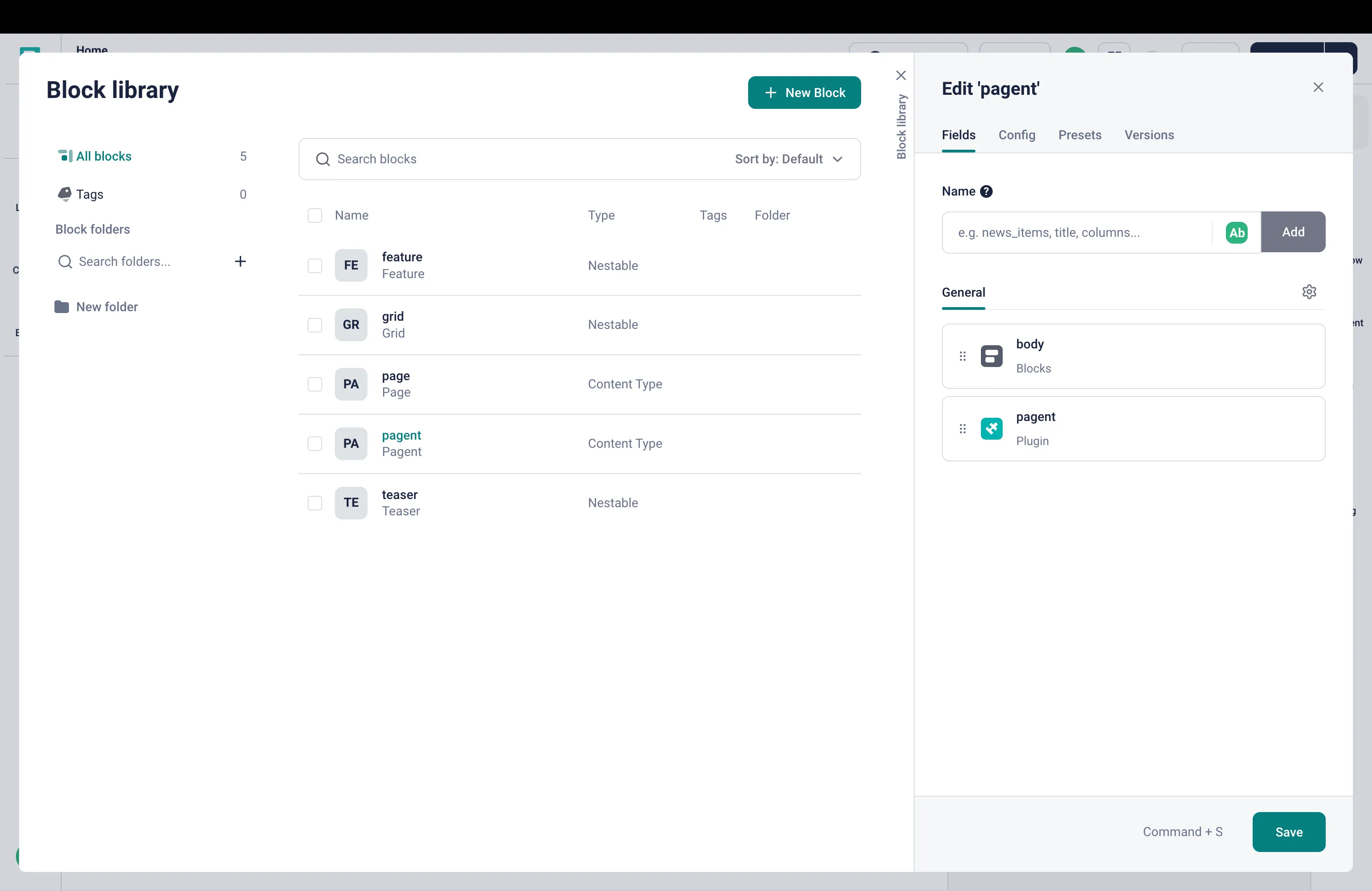
Task: Click the New folder folder icon
Action: (61, 307)
